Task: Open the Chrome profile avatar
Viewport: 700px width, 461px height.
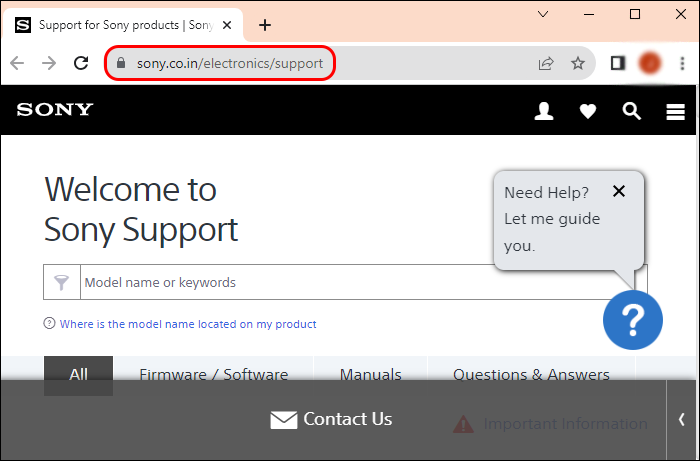Action: coord(650,63)
